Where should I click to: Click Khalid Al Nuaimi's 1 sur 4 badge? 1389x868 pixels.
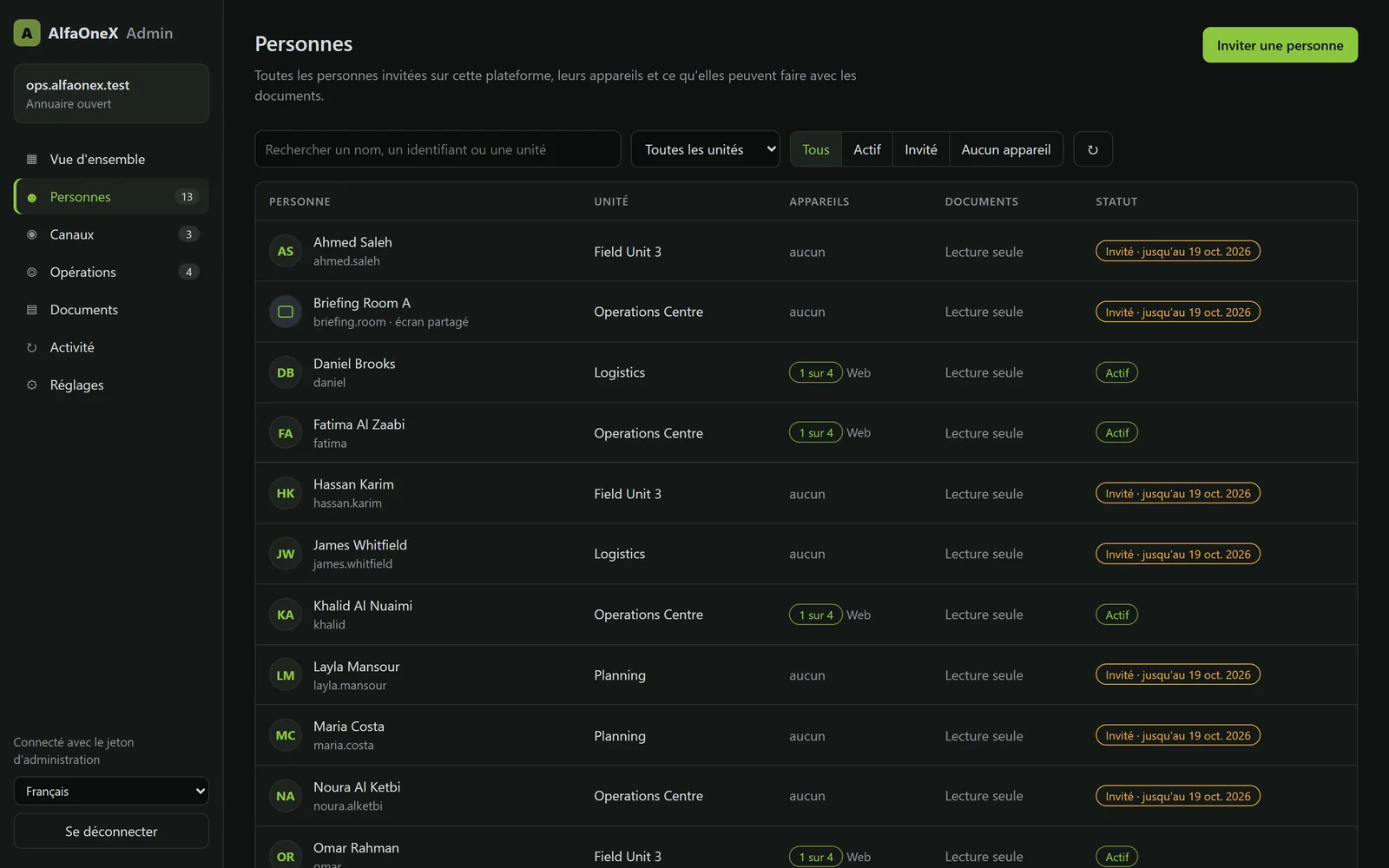pyautogui.click(x=816, y=615)
